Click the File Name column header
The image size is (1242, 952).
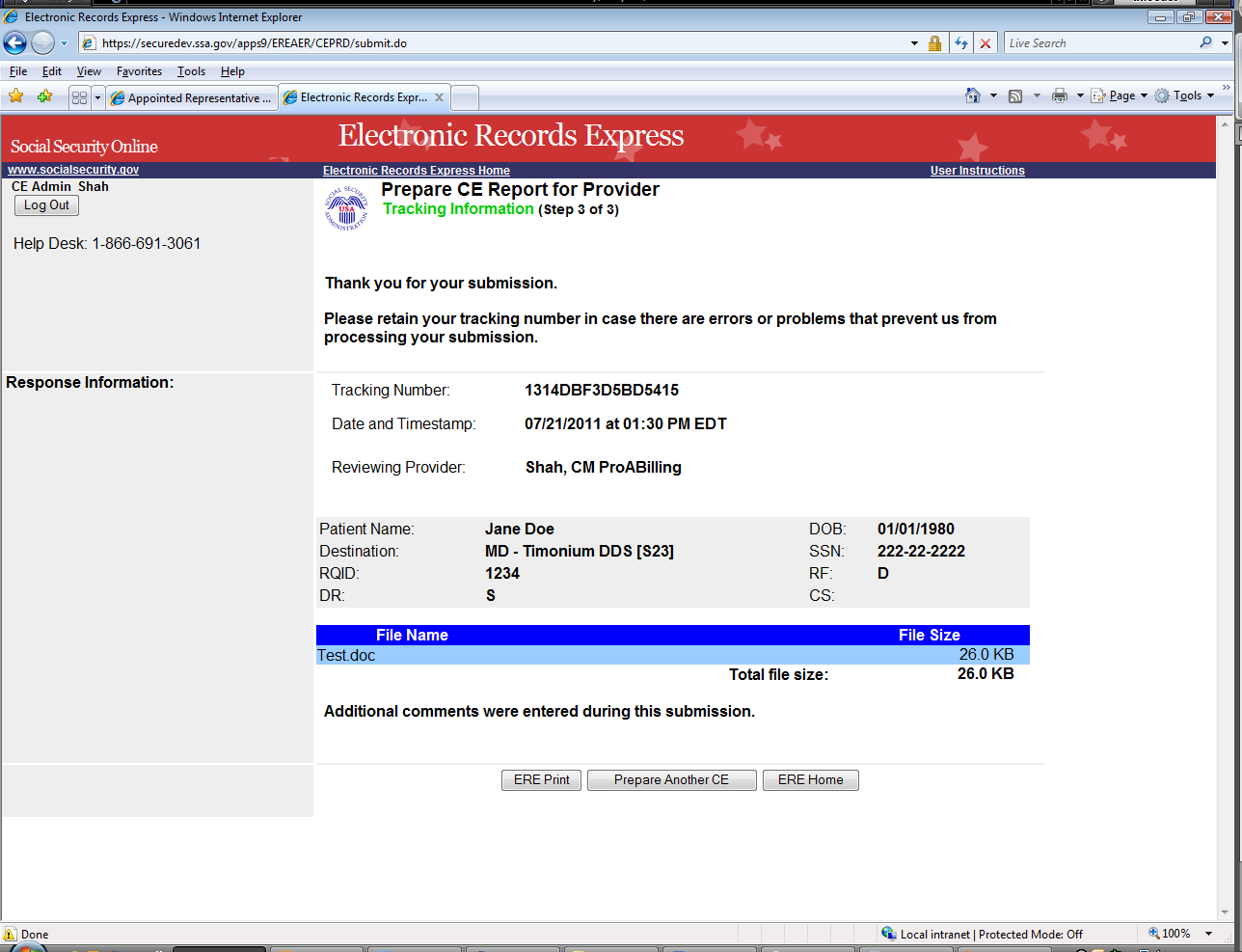click(x=412, y=636)
